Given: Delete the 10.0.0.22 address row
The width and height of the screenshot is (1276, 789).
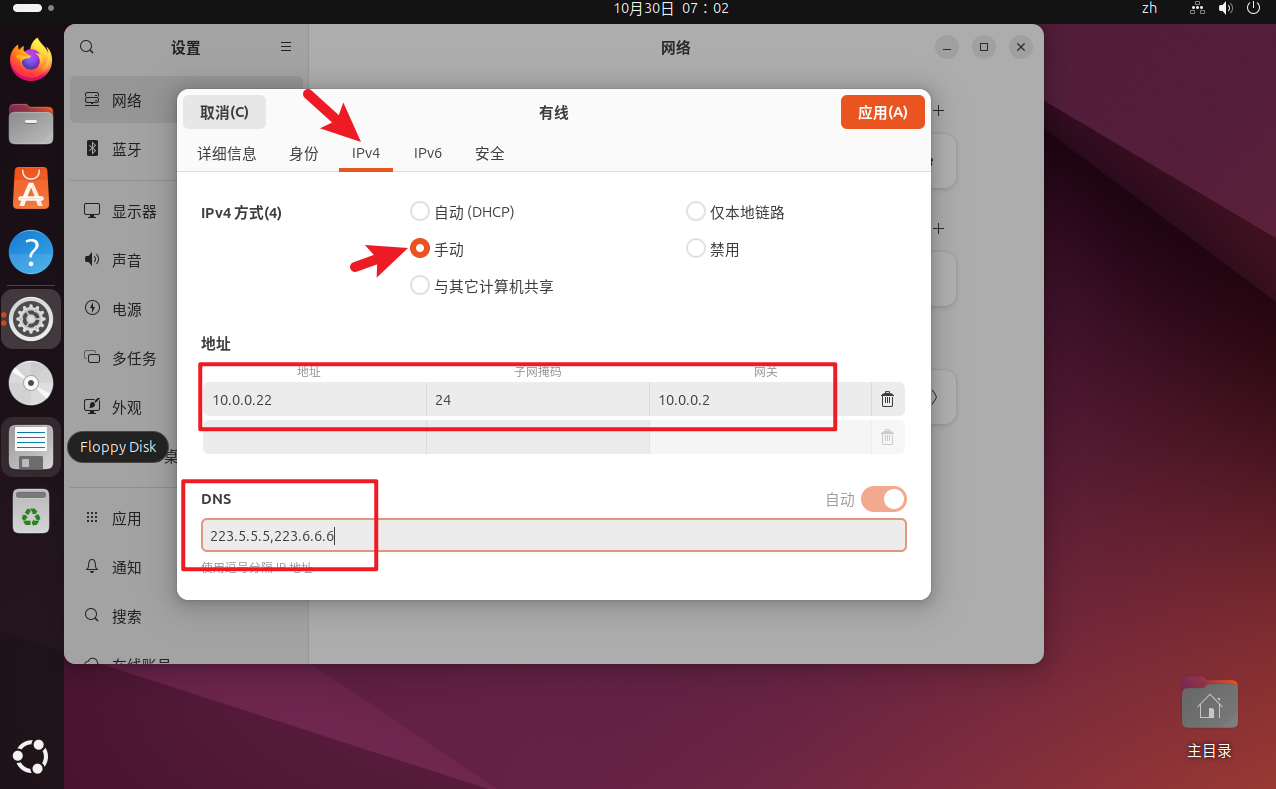Looking at the screenshot, I should 887,400.
